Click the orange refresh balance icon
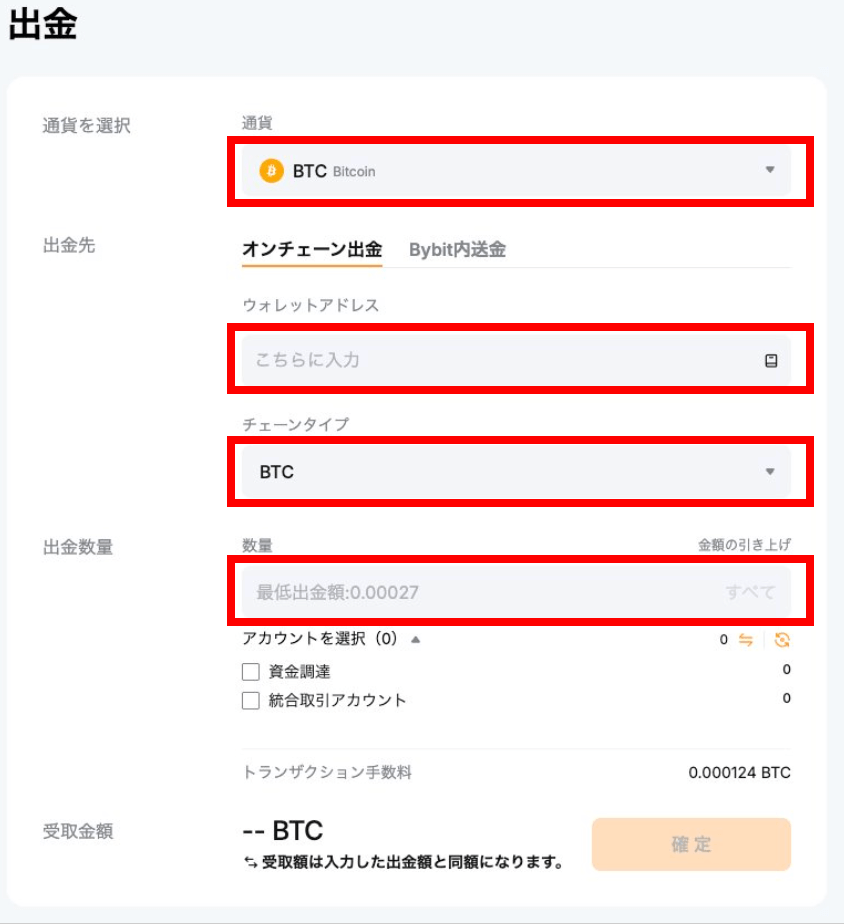 782,640
